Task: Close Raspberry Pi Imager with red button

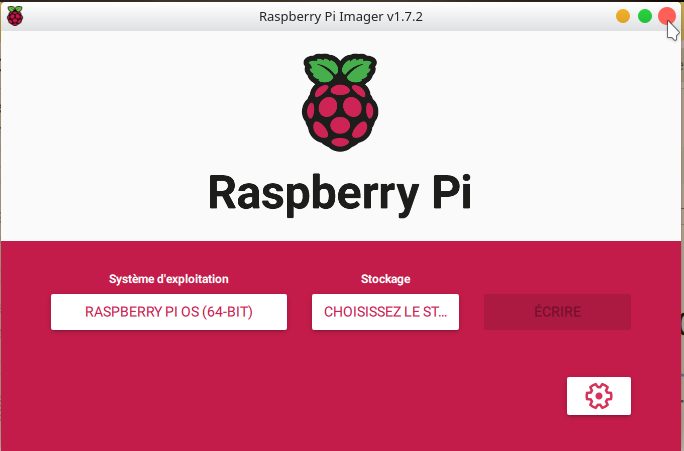Action: pos(667,16)
